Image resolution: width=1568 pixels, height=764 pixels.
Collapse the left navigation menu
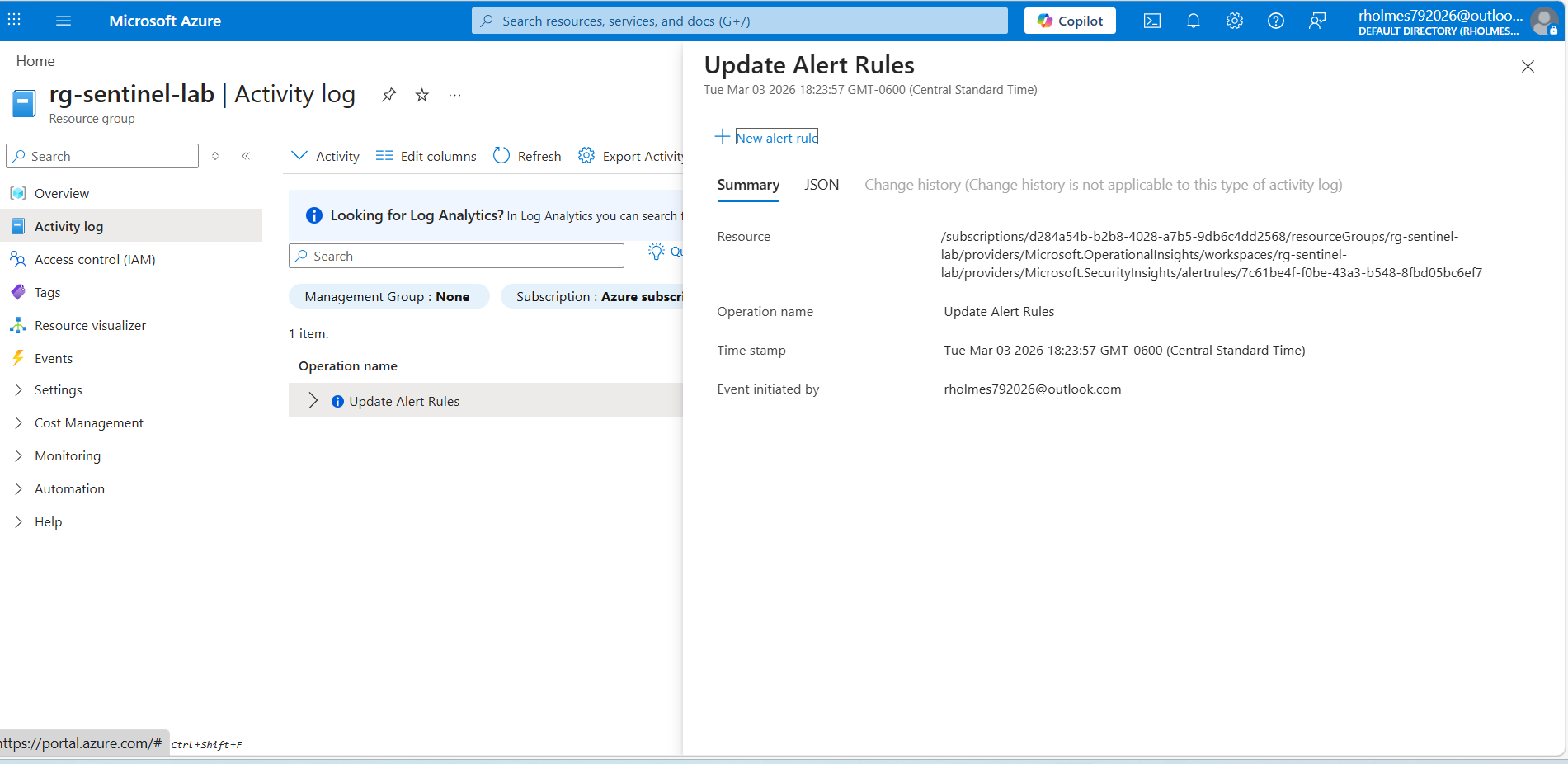(x=246, y=156)
